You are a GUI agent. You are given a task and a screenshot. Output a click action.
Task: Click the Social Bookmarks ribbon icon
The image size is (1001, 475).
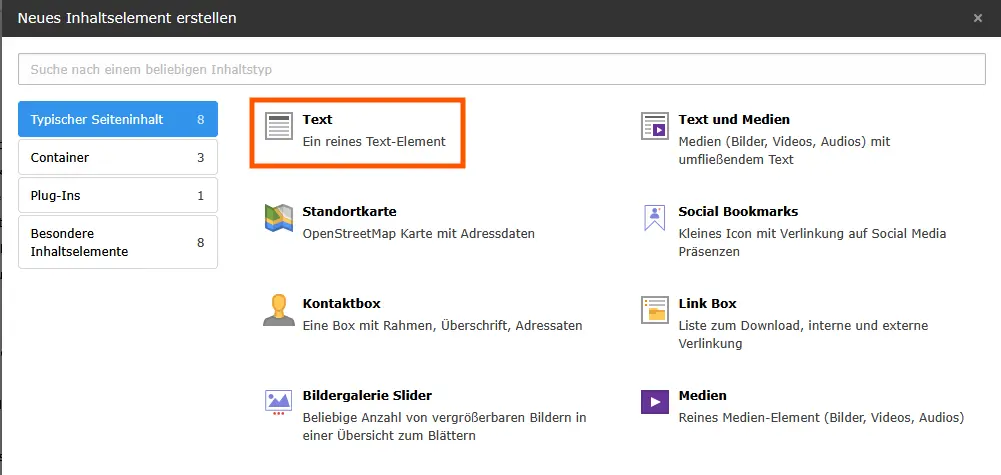coord(655,218)
